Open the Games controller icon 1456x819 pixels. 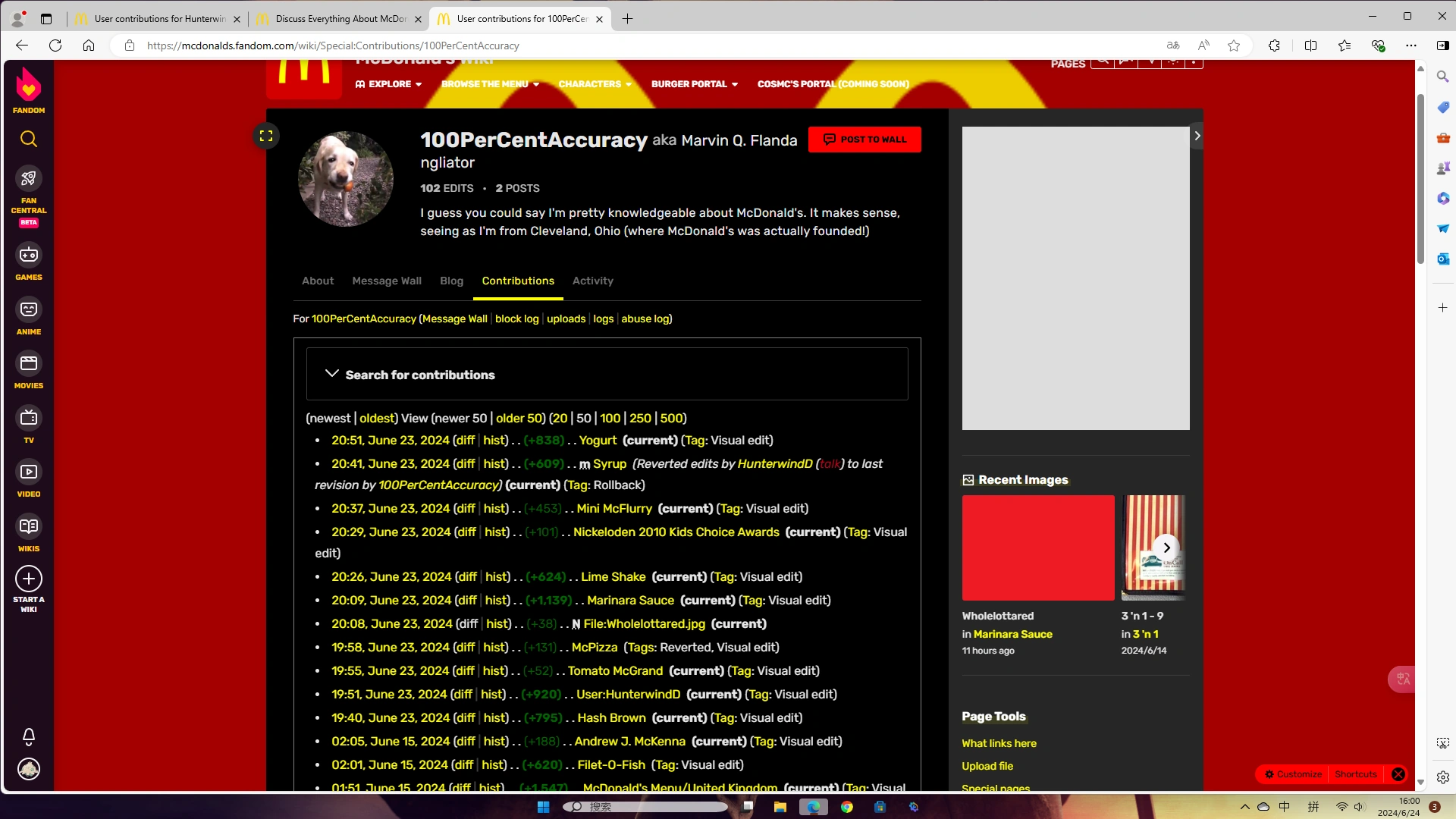(29, 256)
